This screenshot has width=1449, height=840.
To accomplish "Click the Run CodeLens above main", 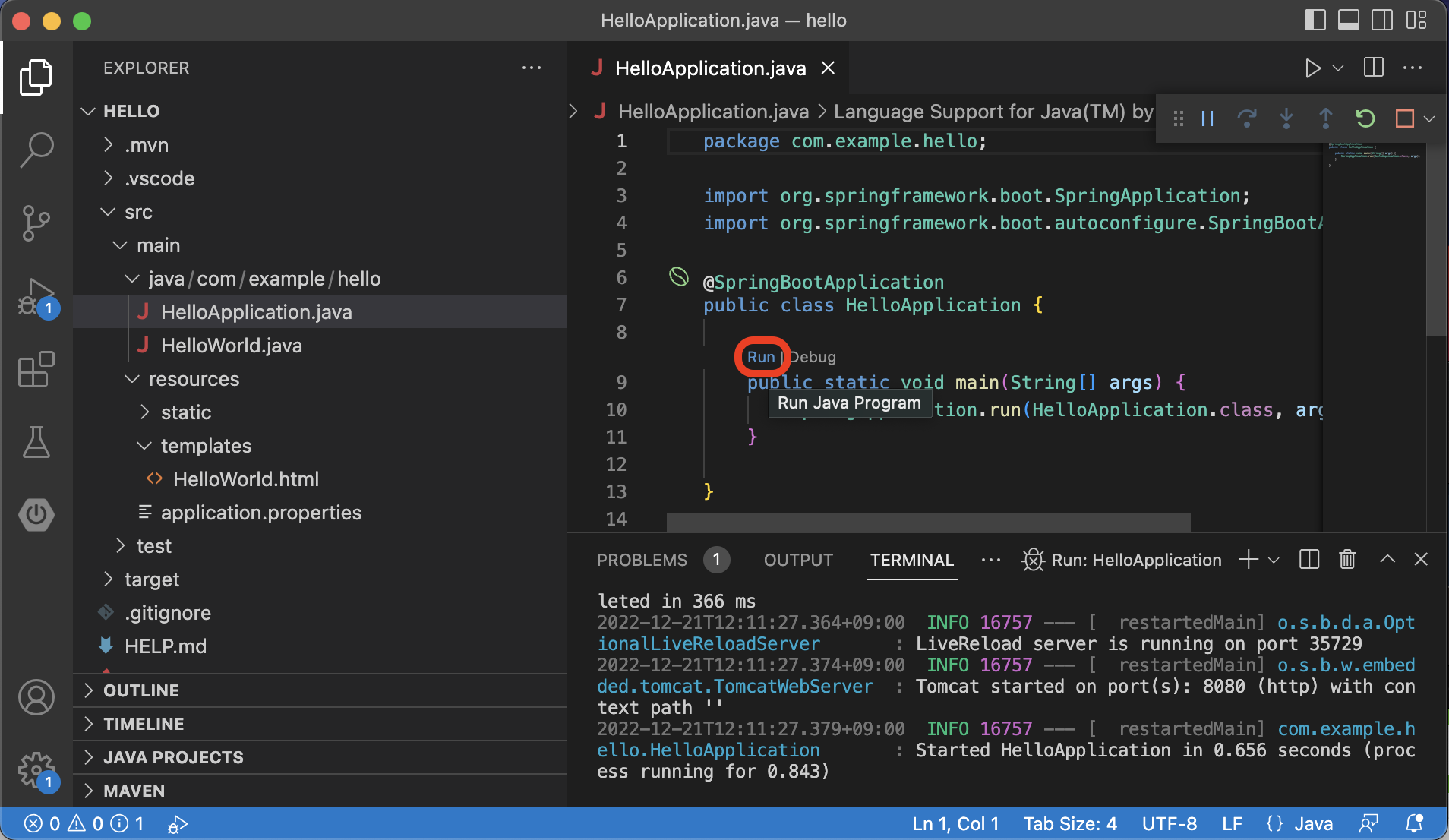I will [761, 357].
